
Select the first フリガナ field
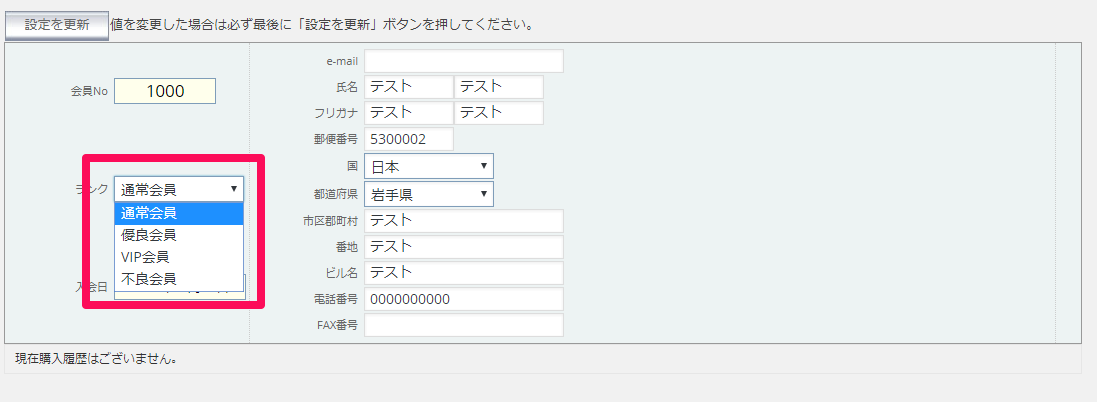(x=409, y=113)
